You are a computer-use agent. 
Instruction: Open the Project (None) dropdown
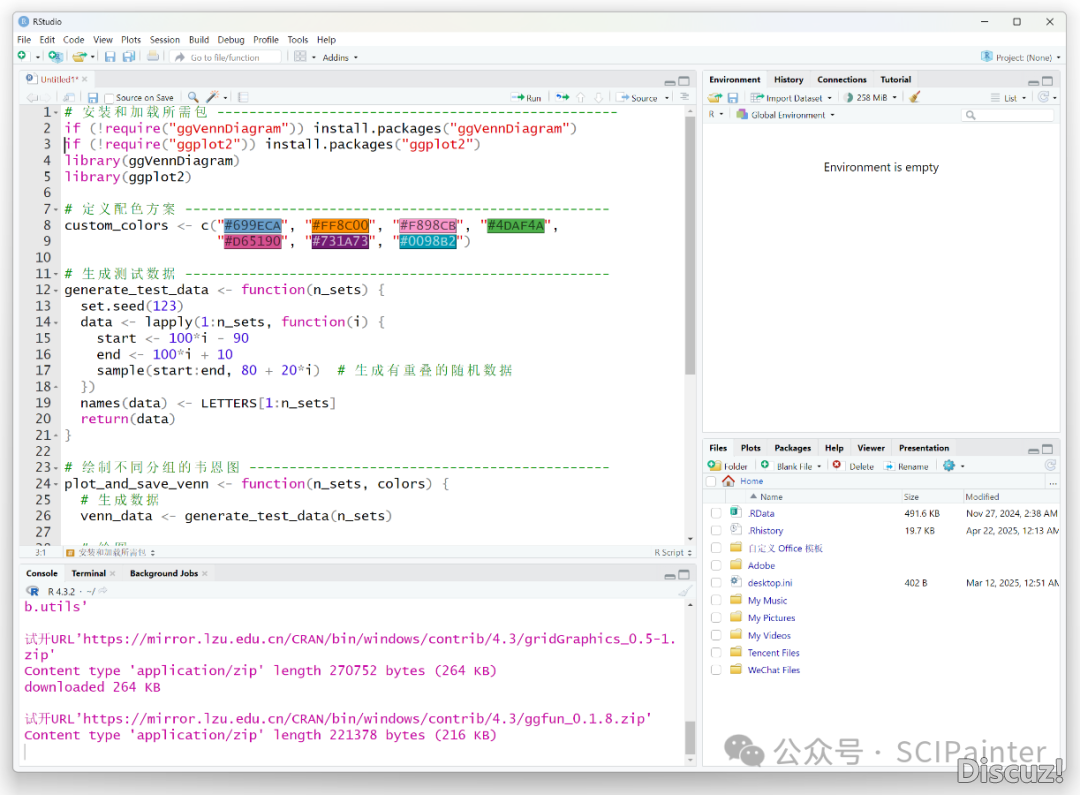tap(1021, 57)
